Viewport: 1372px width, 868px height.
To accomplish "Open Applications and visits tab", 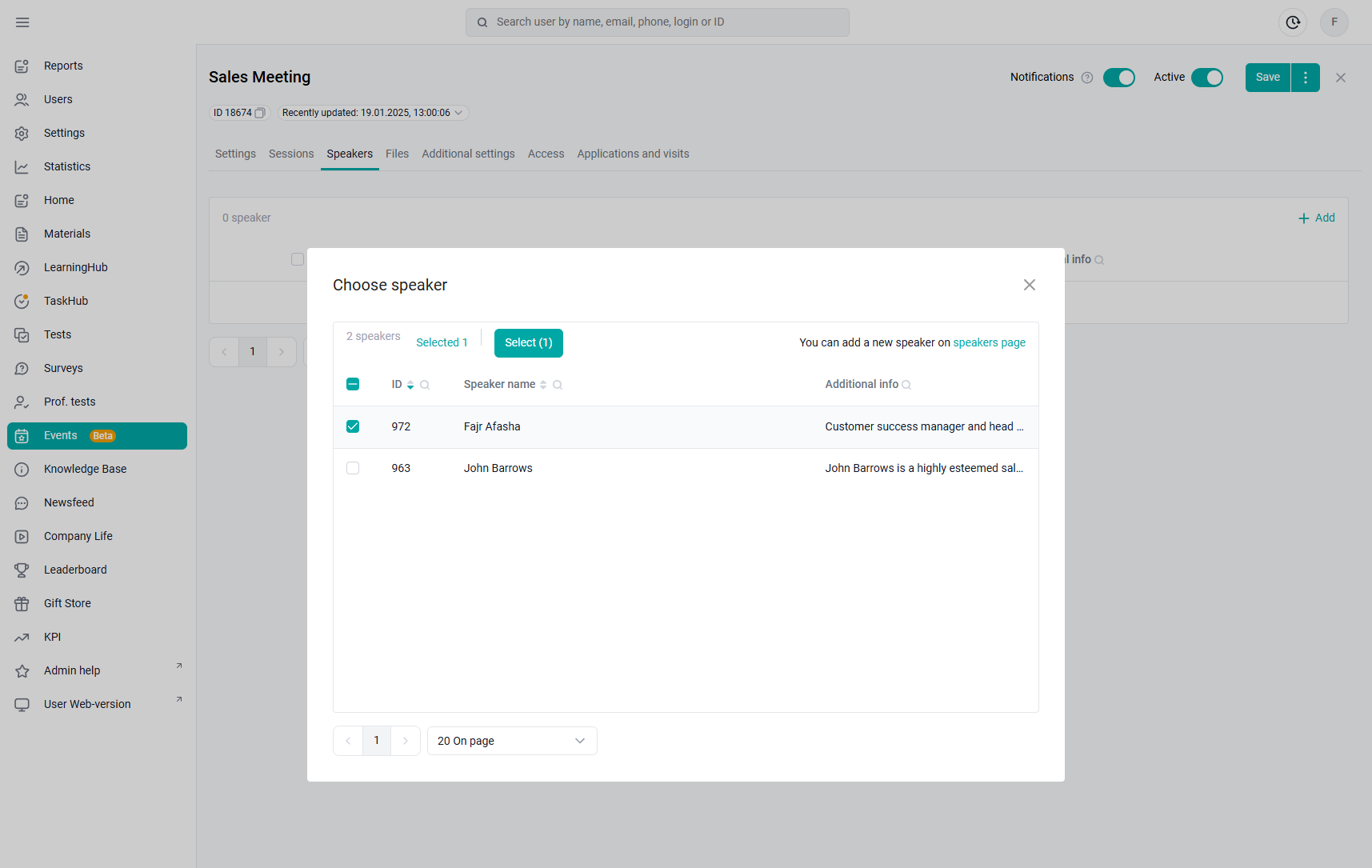I will pos(633,154).
